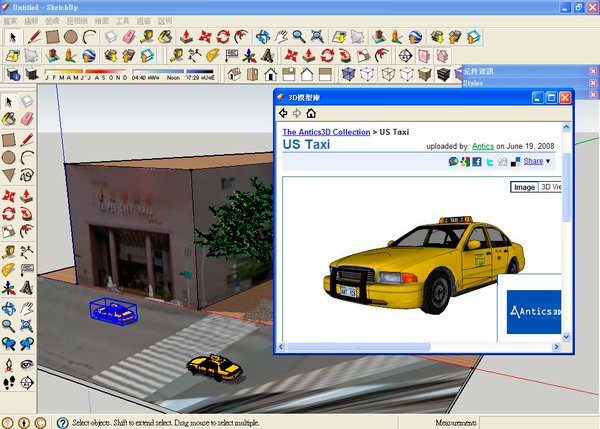Open the 編輯 (Edit) menu
This screenshot has height=429, width=600.
(31, 21)
